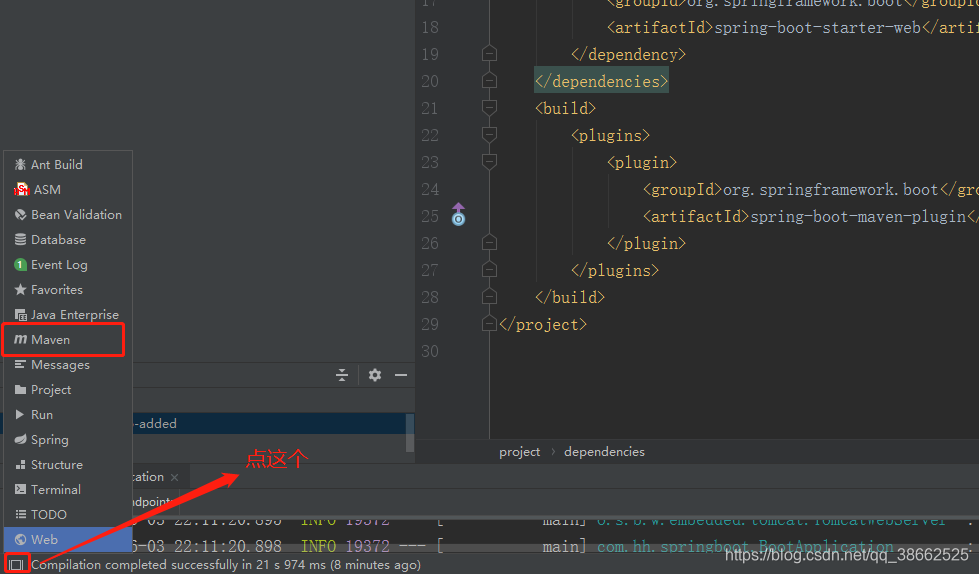979x574 pixels.
Task: Click 'dependencies' in the XML breadcrumb
Action: point(604,452)
